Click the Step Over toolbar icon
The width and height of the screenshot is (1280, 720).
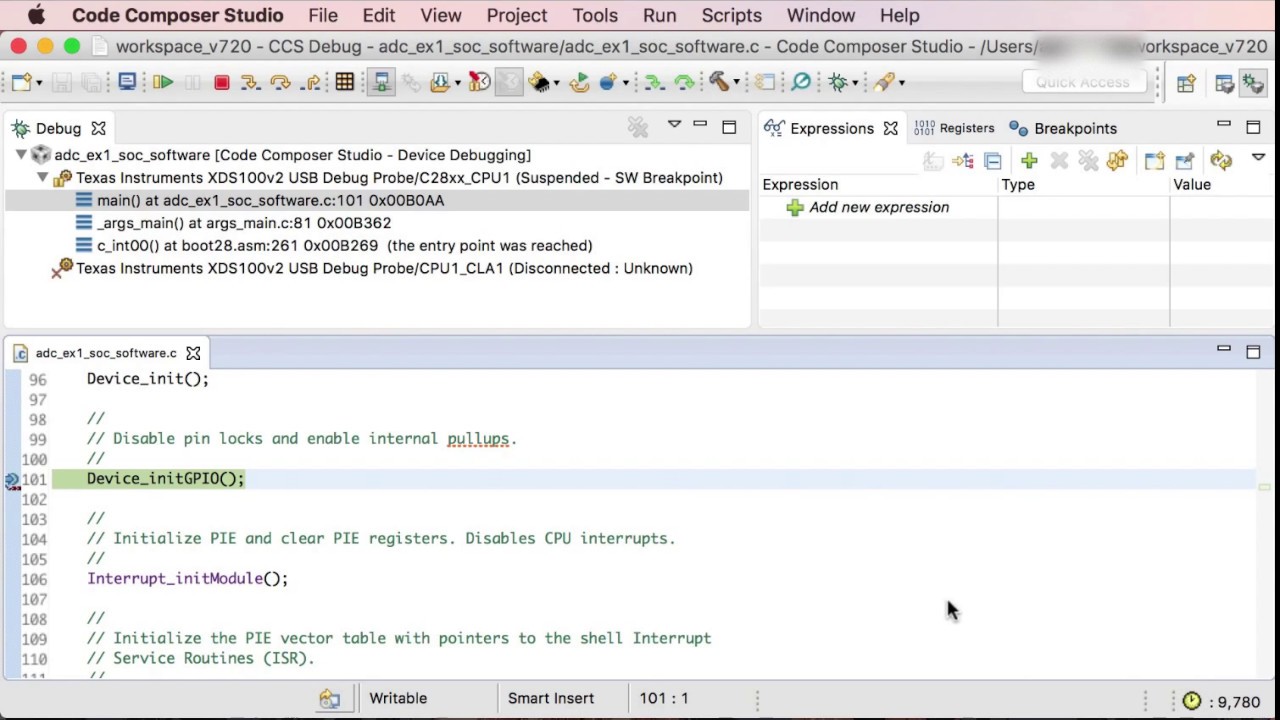[x=280, y=83]
